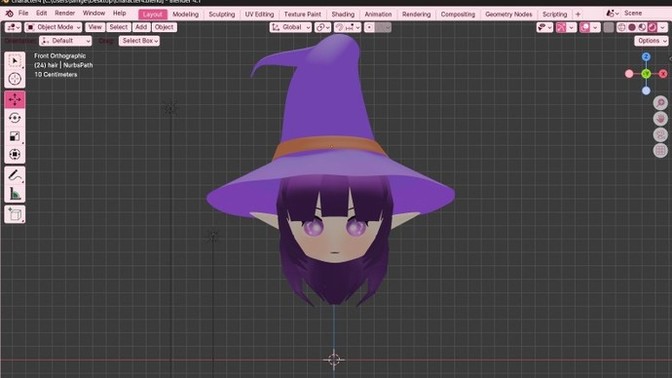672x378 pixels.
Task: Switch to the Geometry Nodes workspace tab
Action: point(508,14)
